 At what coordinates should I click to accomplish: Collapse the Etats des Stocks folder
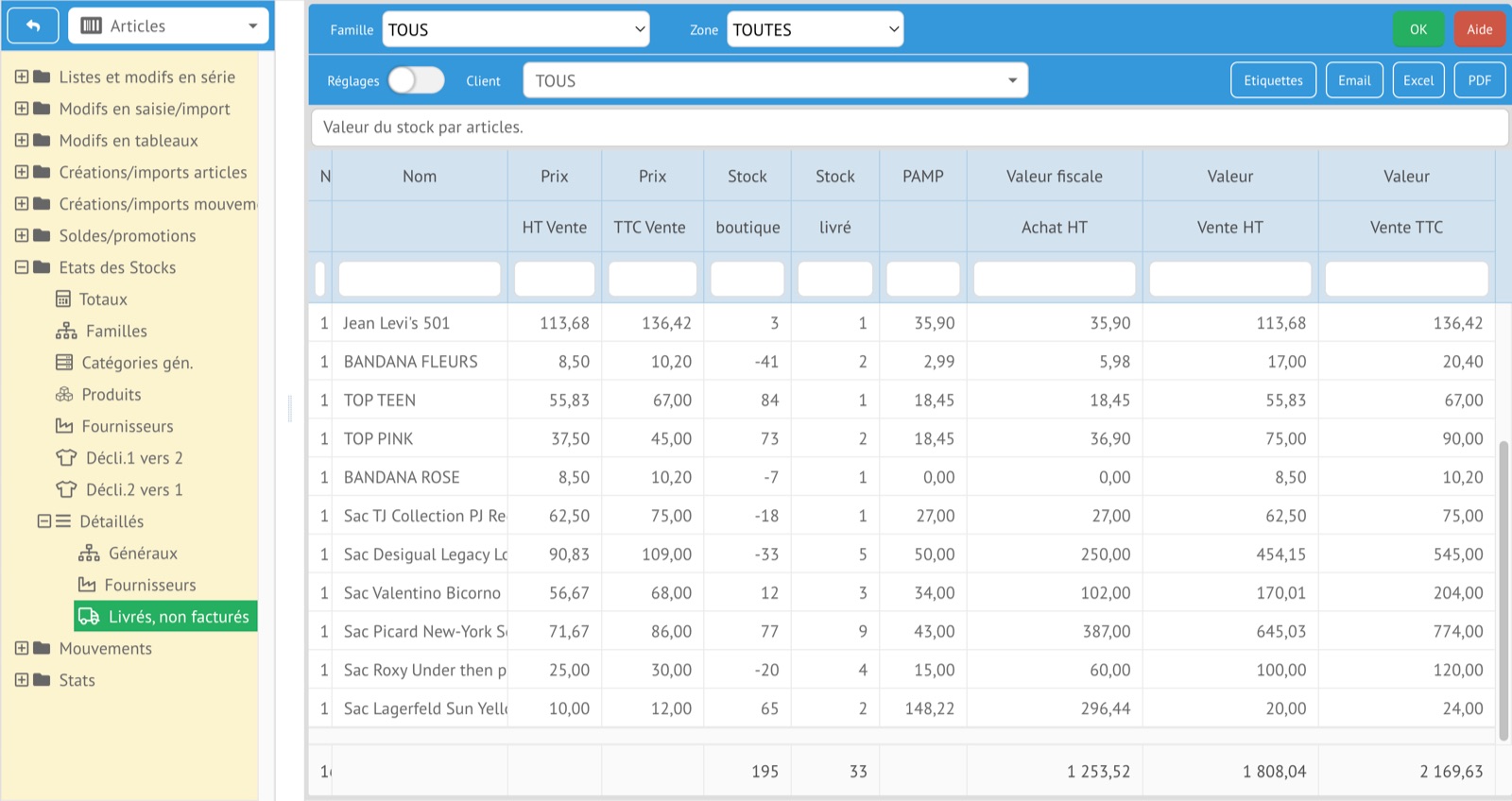(x=21, y=267)
